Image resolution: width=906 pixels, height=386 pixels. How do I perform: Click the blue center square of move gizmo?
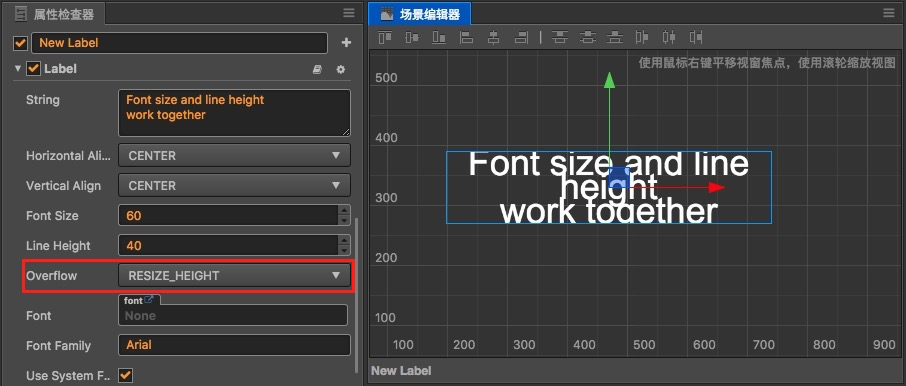(x=619, y=177)
